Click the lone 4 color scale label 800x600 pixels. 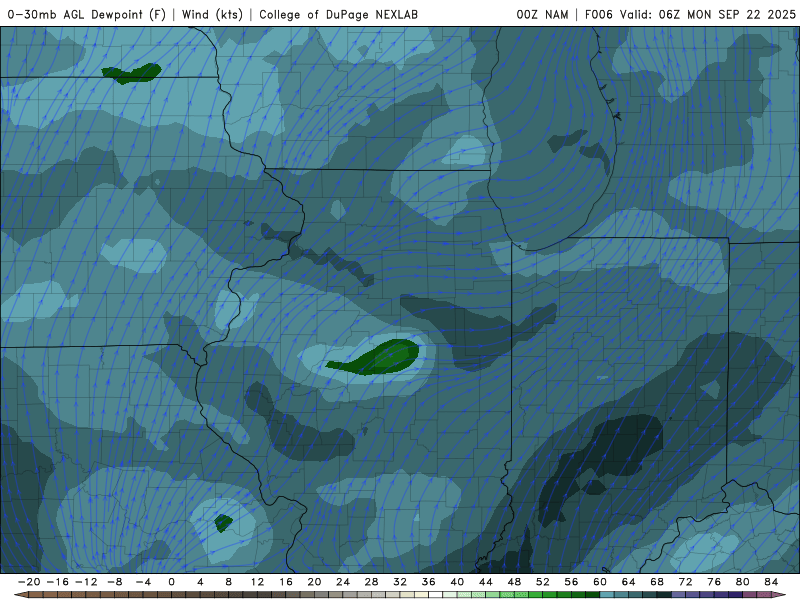[200, 582]
